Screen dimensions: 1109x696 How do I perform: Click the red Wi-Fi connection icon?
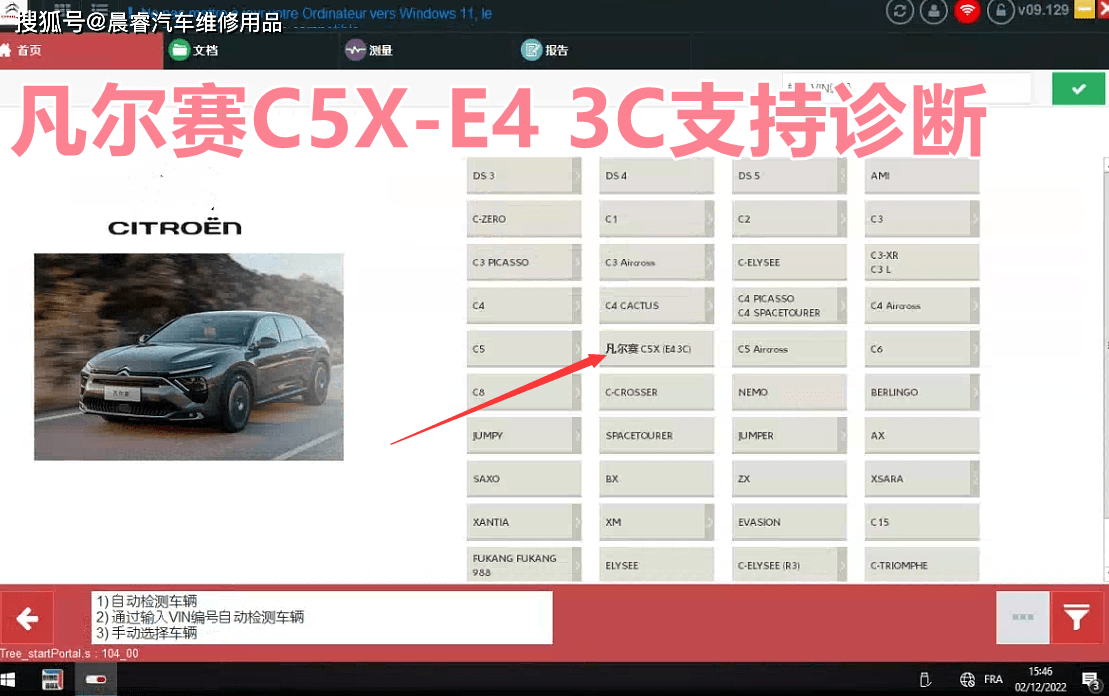click(x=967, y=11)
